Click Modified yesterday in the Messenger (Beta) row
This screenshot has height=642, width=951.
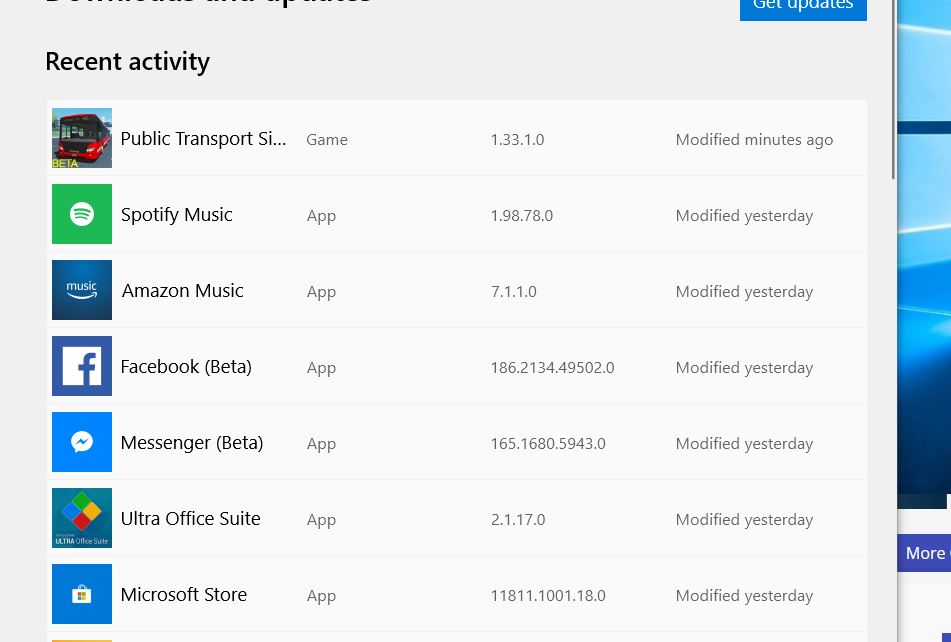tap(744, 444)
